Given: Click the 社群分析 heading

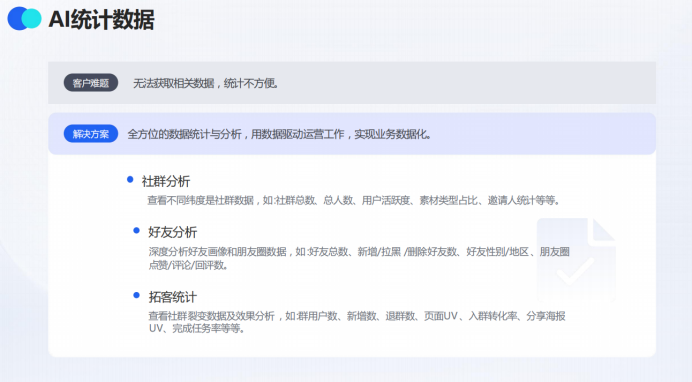Looking at the screenshot, I should coord(165,181).
